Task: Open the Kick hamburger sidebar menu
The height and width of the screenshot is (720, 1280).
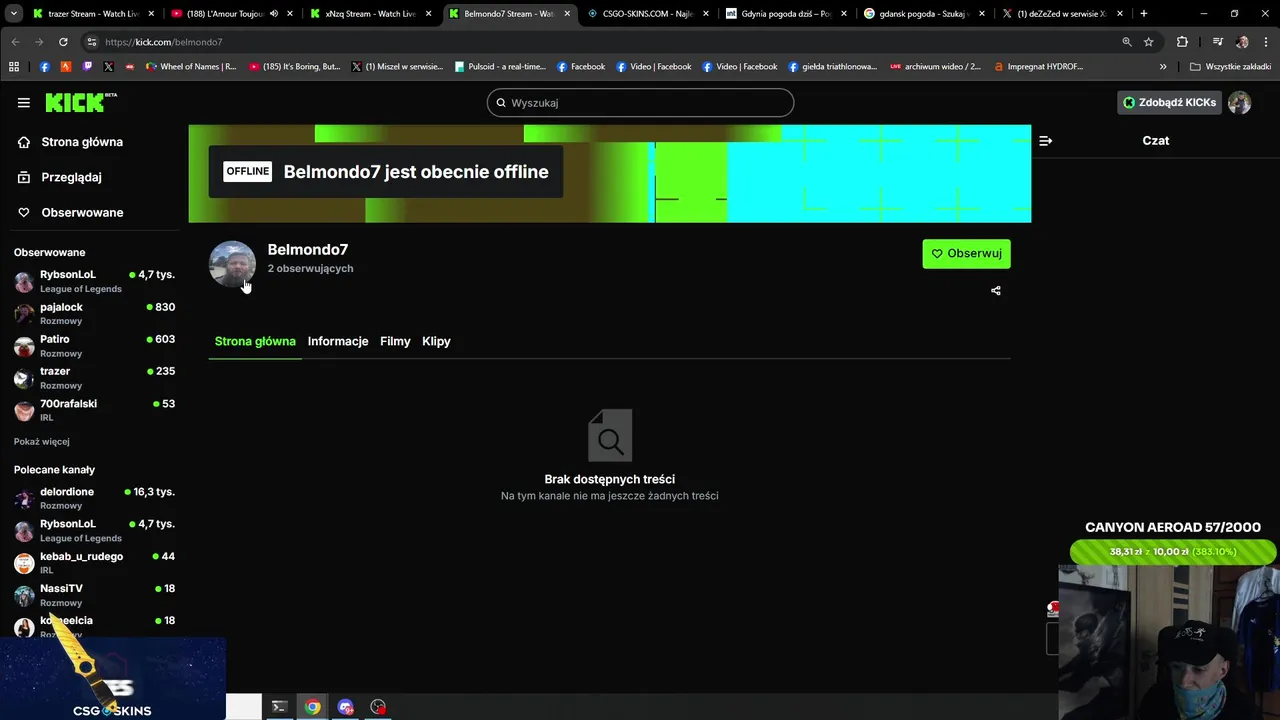Action: [x=23, y=102]
